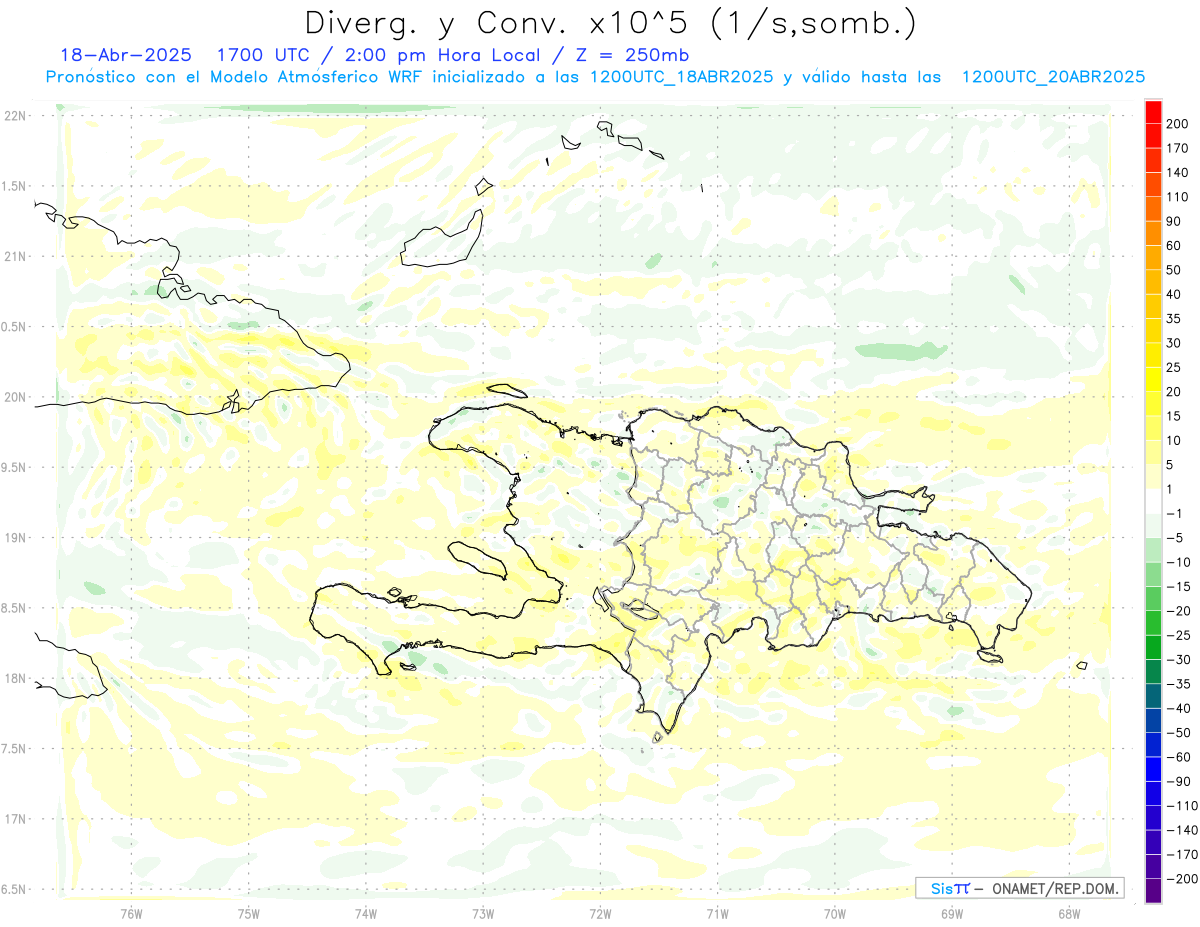This screenshot has width=1200, height=927.
Task: Click the purple swatch below the -200 label
Action: pos(1153,891)
